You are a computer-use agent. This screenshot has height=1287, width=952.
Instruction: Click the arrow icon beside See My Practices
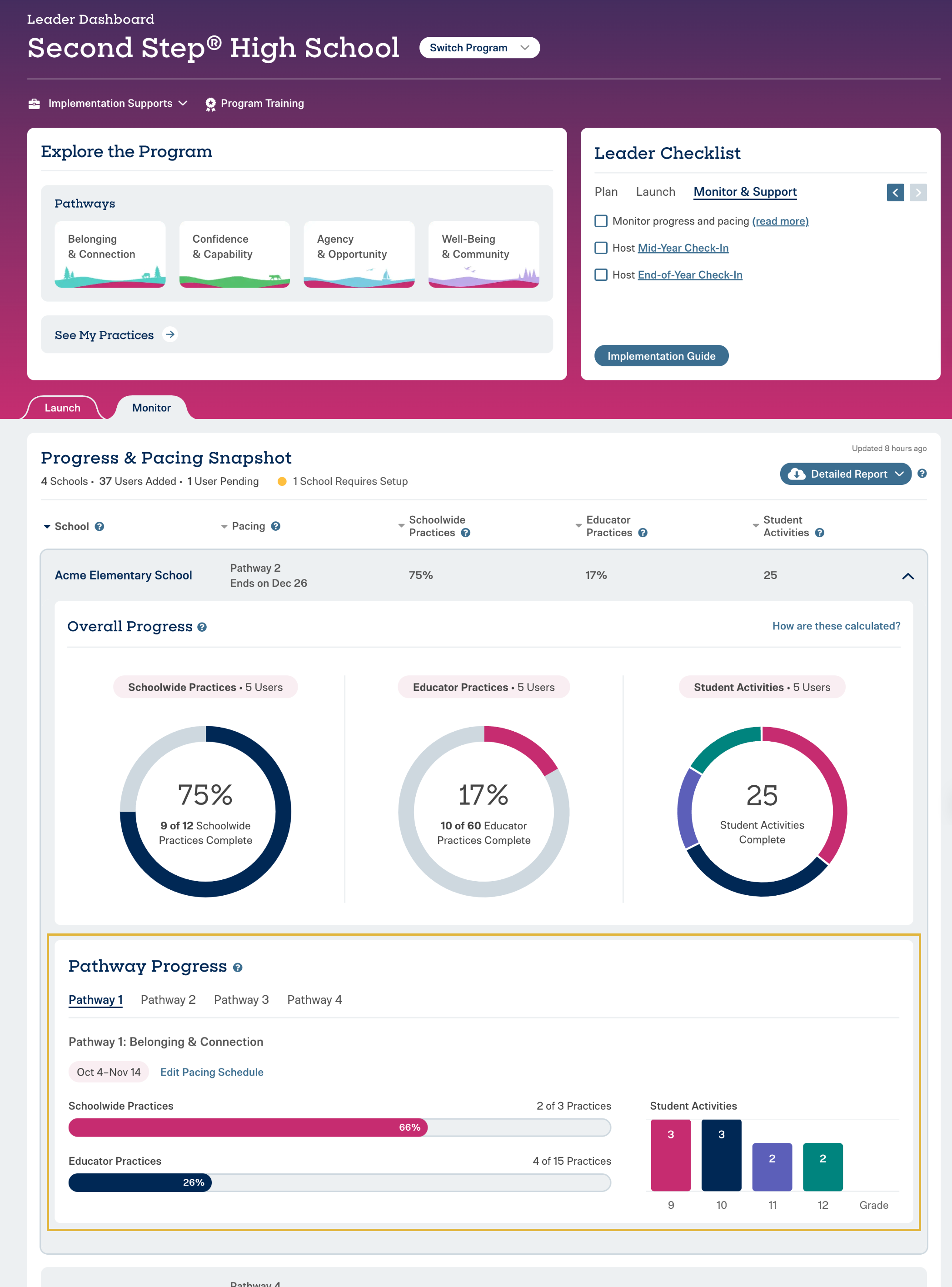coord(170,334)
